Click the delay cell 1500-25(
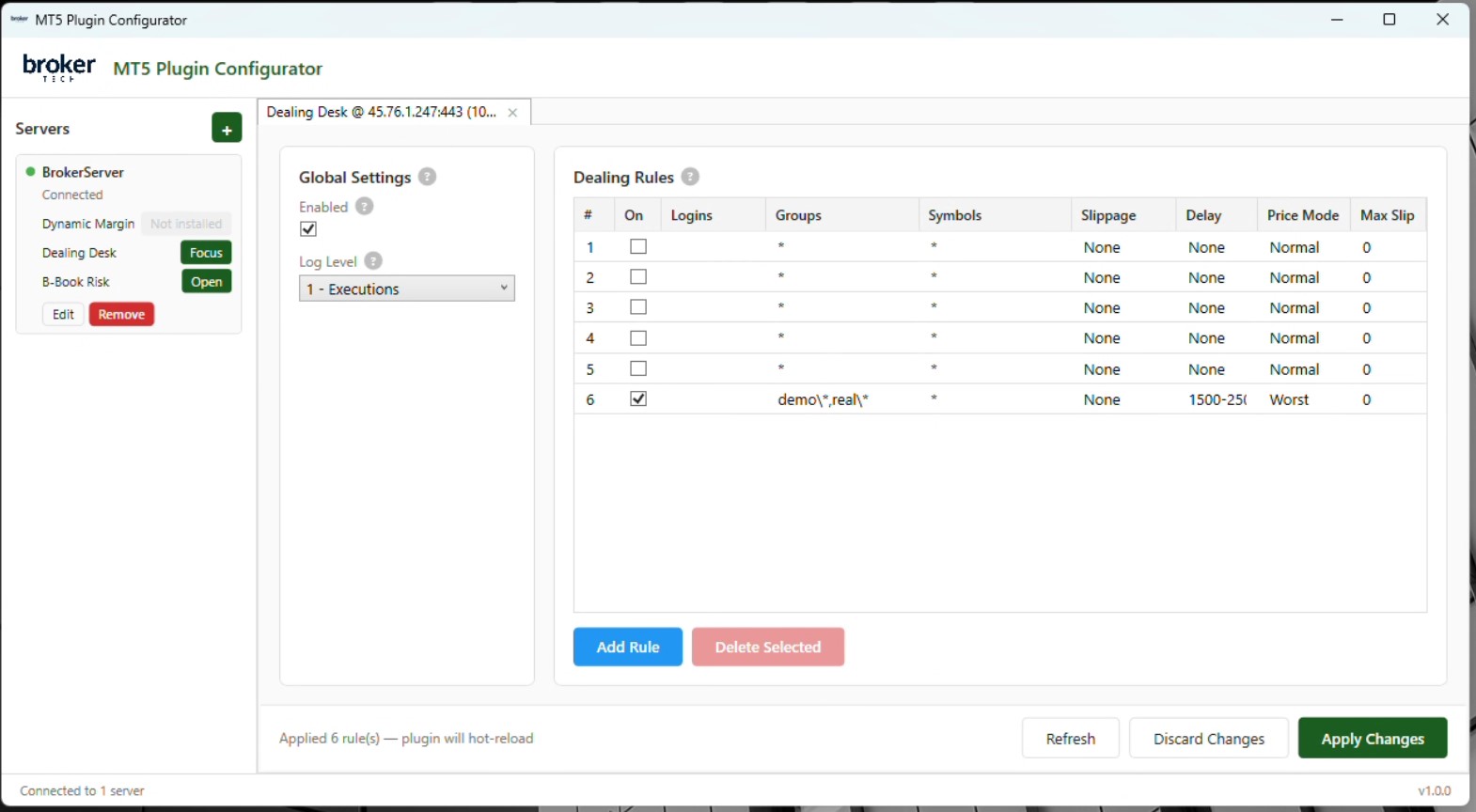The width and height of the screenshot is (1476, 812). [x=1217, y=399]
